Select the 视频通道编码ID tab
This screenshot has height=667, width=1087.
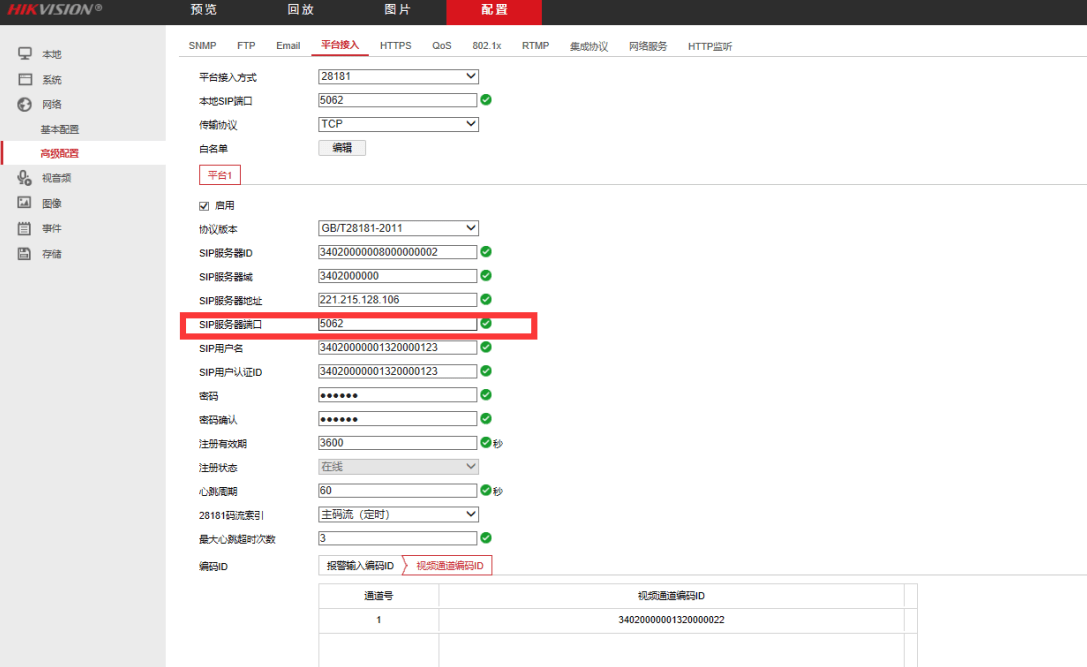click(449, 566)
